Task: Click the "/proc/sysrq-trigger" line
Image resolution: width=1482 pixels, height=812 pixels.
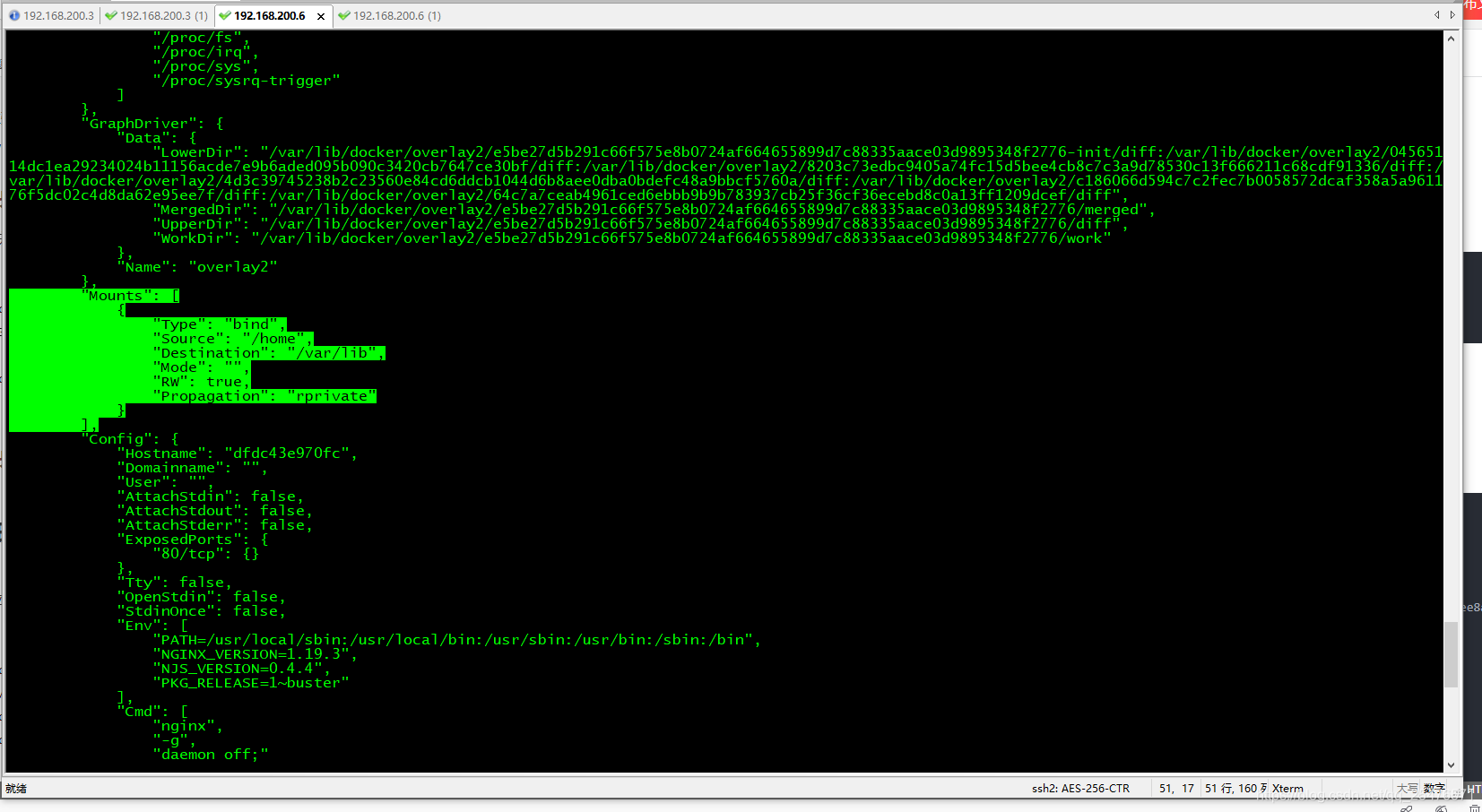Action: pos(247,81)
